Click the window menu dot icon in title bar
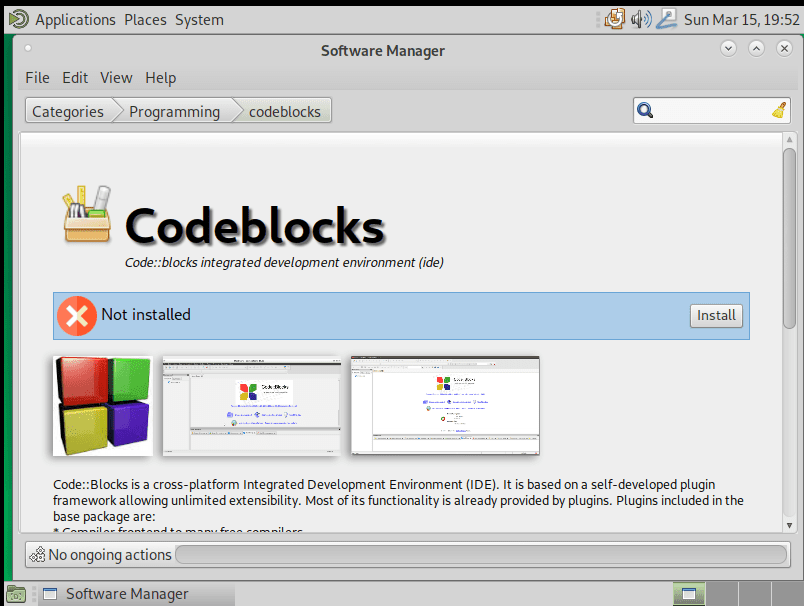This screenshot has height=606, width=804. click(28, 48)
